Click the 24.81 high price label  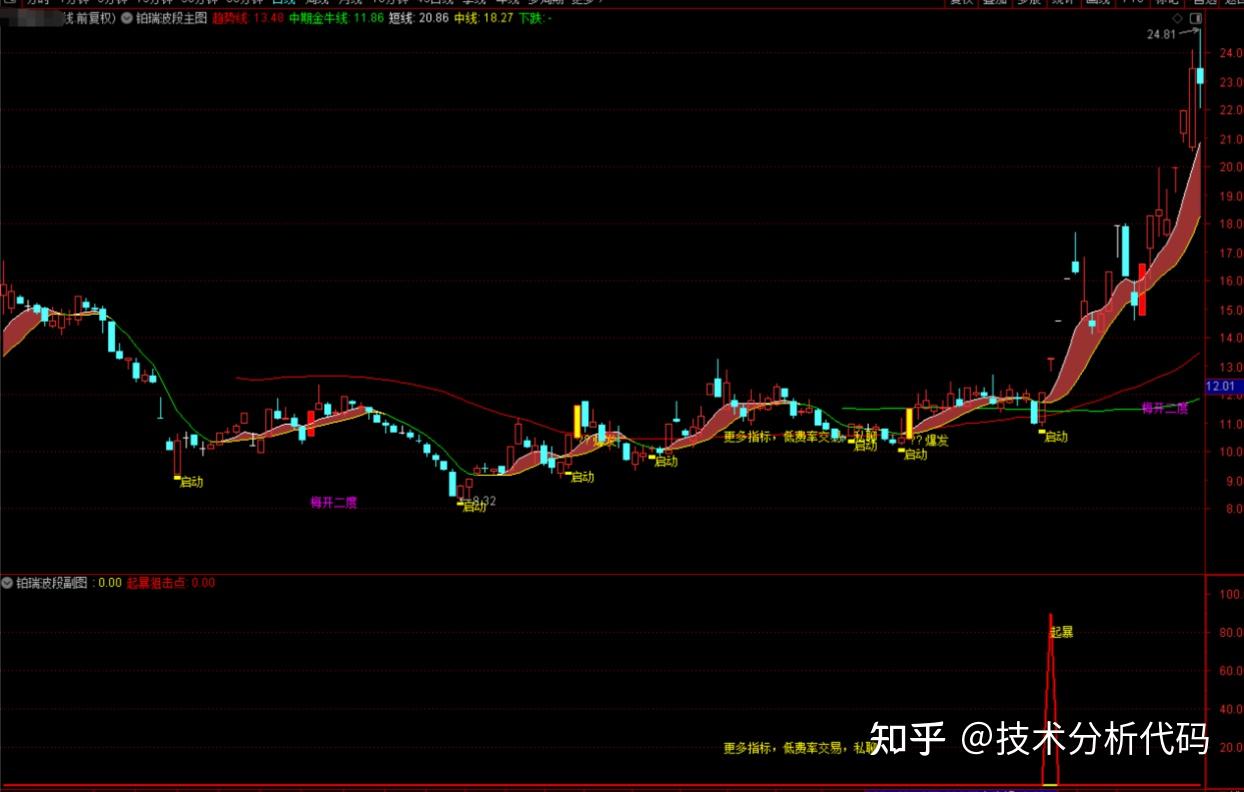[x=1161, y=34]
